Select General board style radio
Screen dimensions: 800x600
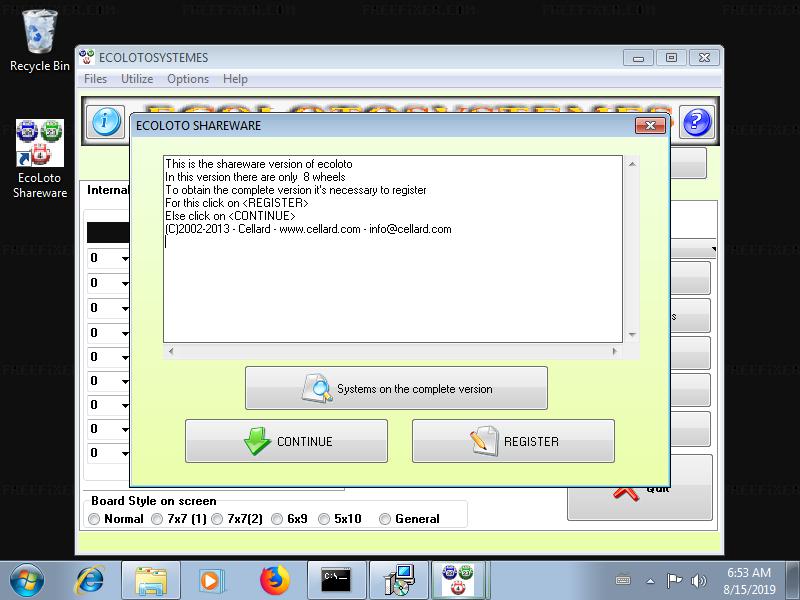coord(385,519)
